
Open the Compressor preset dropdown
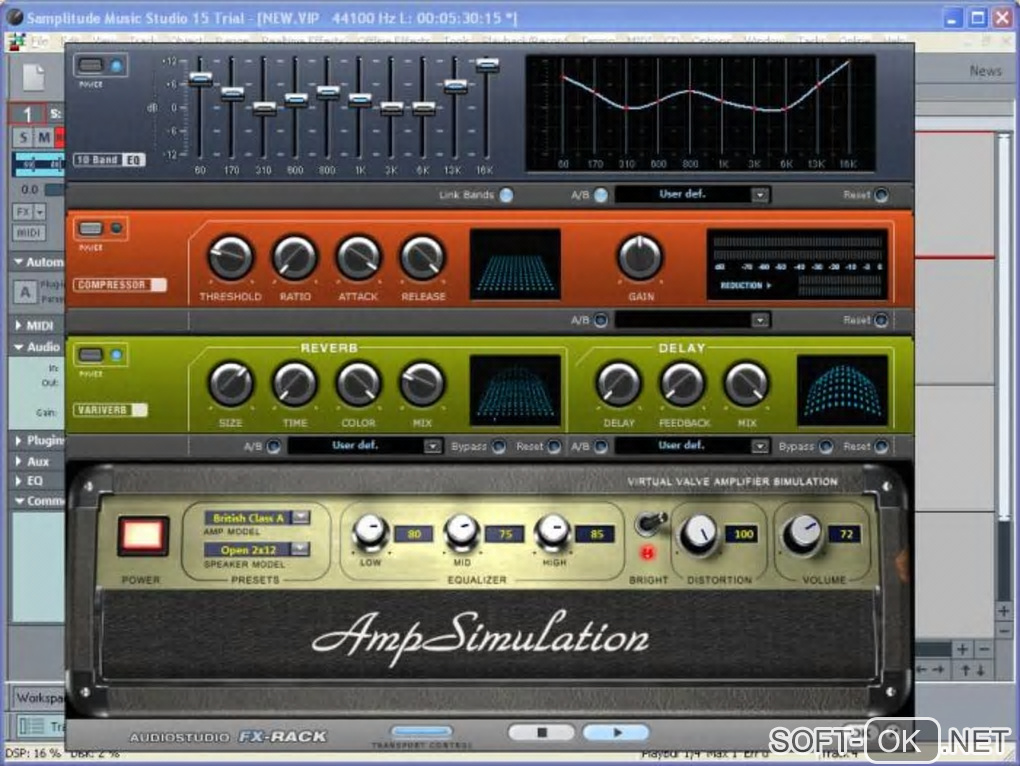pyautogui.click(x=759, y=320)
